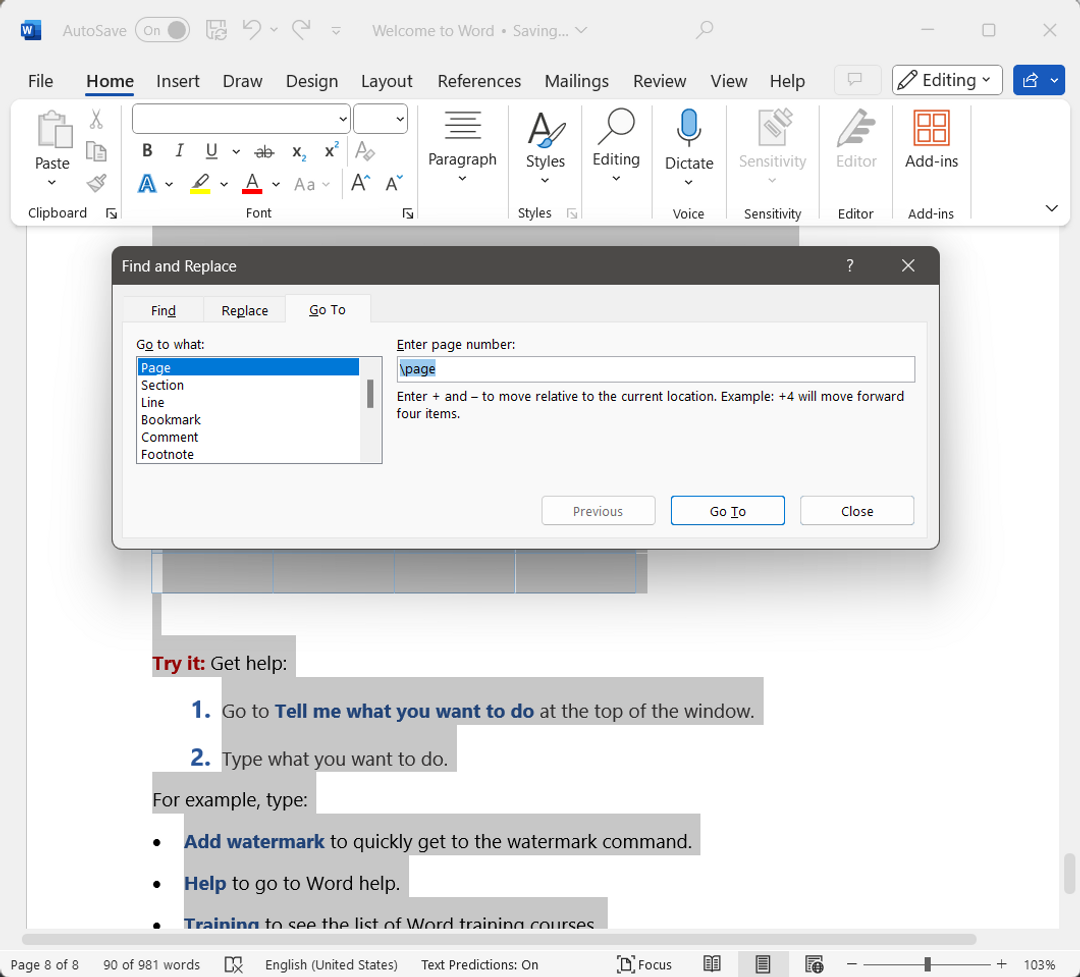
Task: Apply red font color
Action: tap(253, 184)
